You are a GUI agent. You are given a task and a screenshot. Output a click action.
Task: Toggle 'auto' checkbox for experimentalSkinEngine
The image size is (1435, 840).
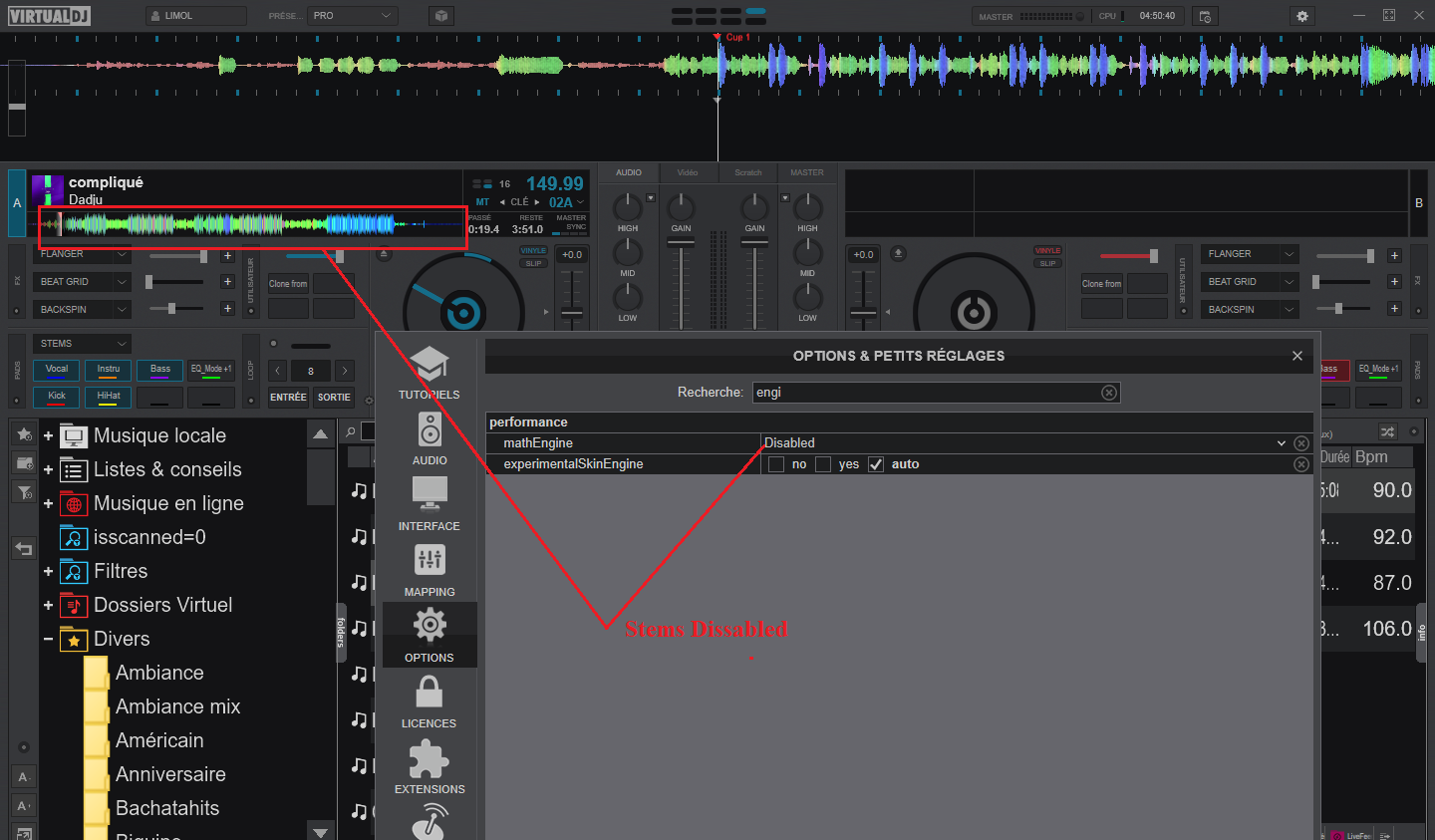(876, 464)
